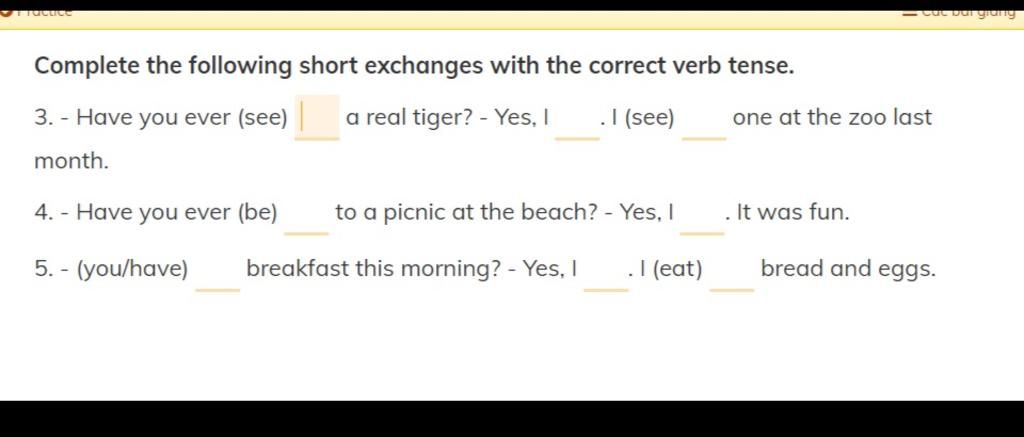Click the "(see)" verb hint before "a real tiger"
The image size is (1024, 437).
(x=263, y=118)
